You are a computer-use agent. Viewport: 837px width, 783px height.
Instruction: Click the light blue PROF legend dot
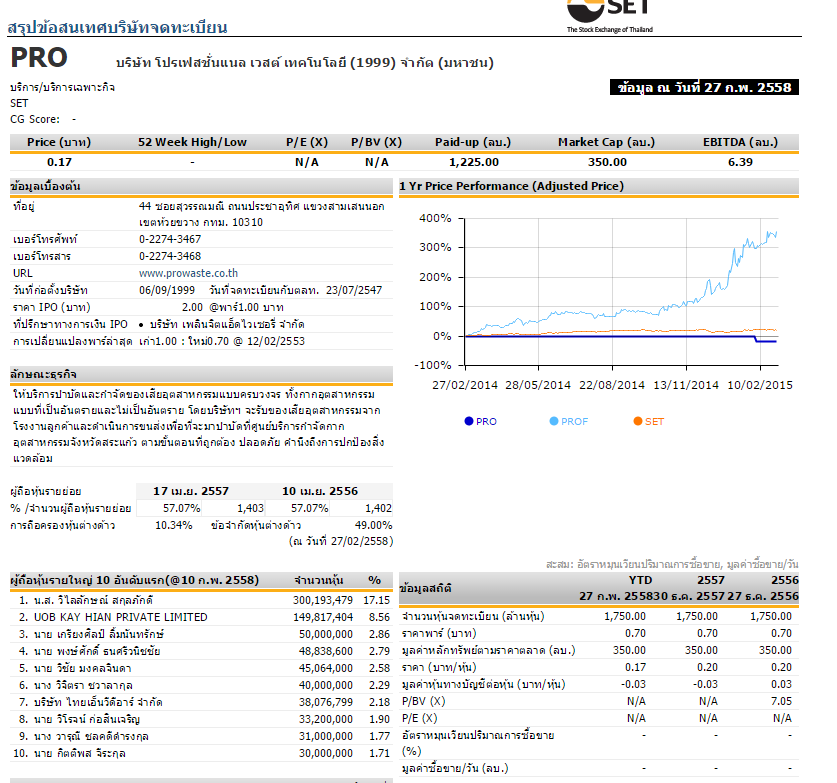554,421
